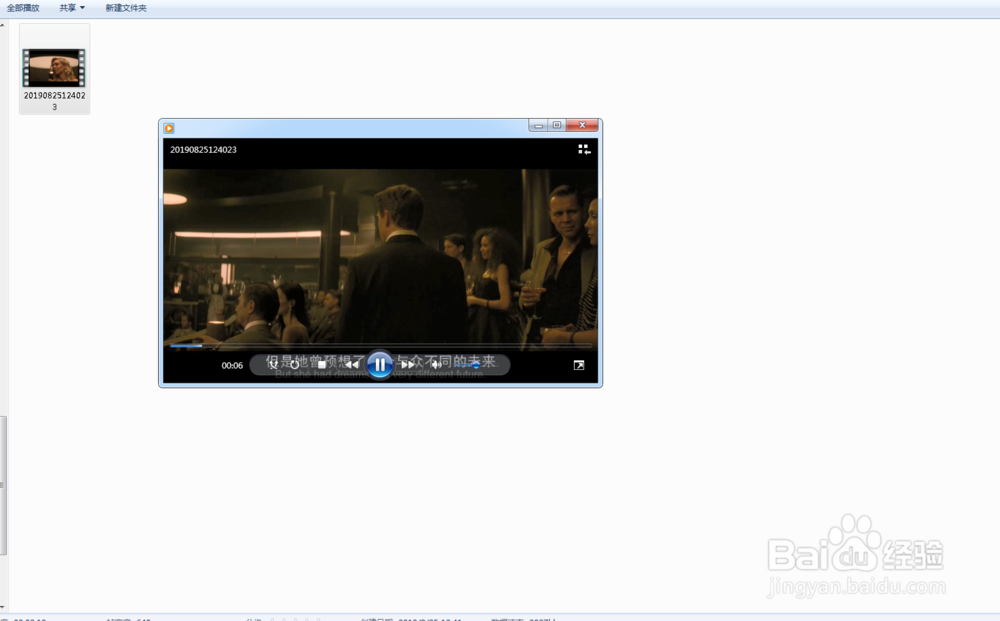Screen dimensions: 1000x621
Task: Click elapsed time 00:06 display
Action: click(x=232, y=365)
